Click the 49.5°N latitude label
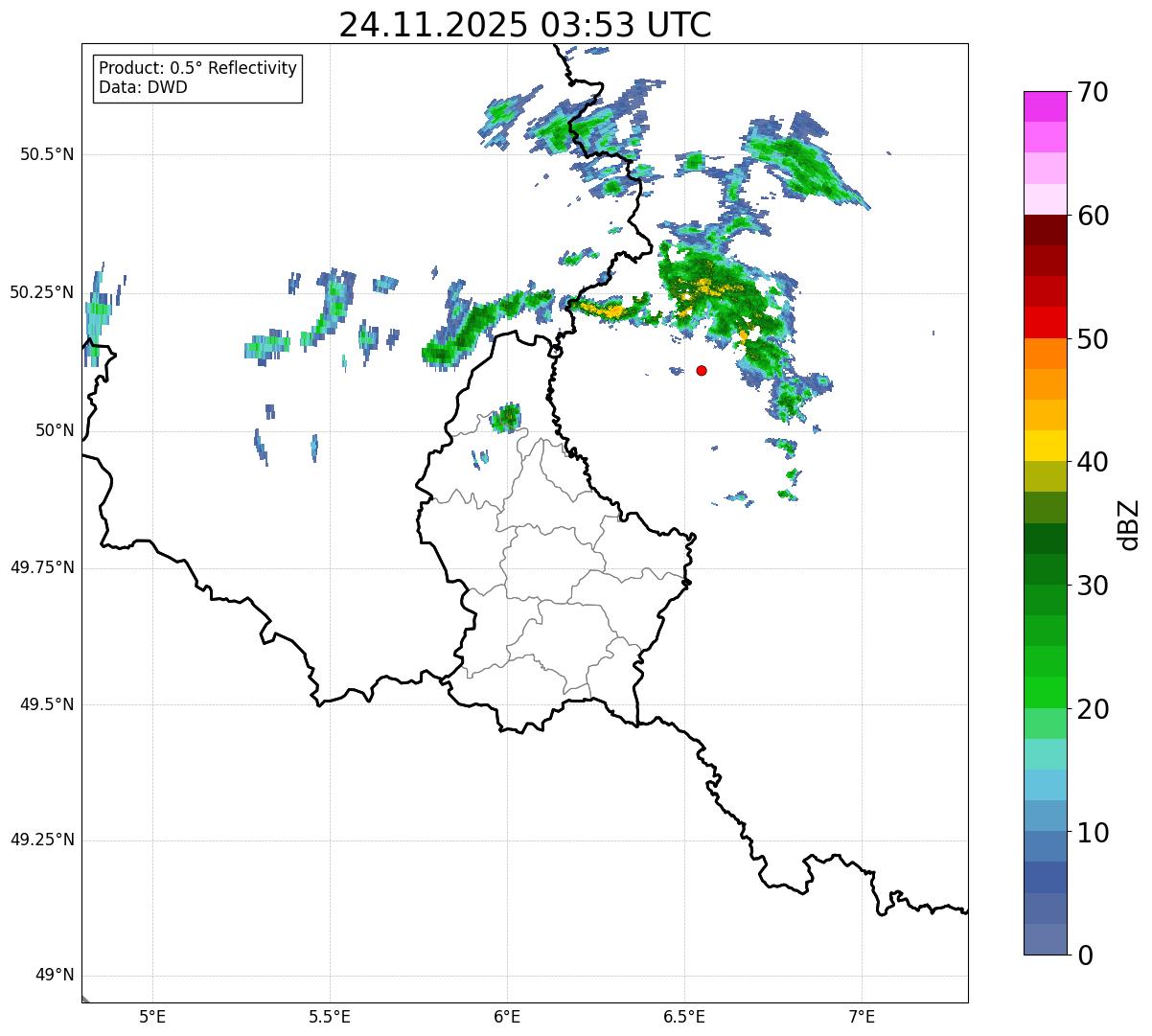1152x1036 pixels. coord(47,704)
